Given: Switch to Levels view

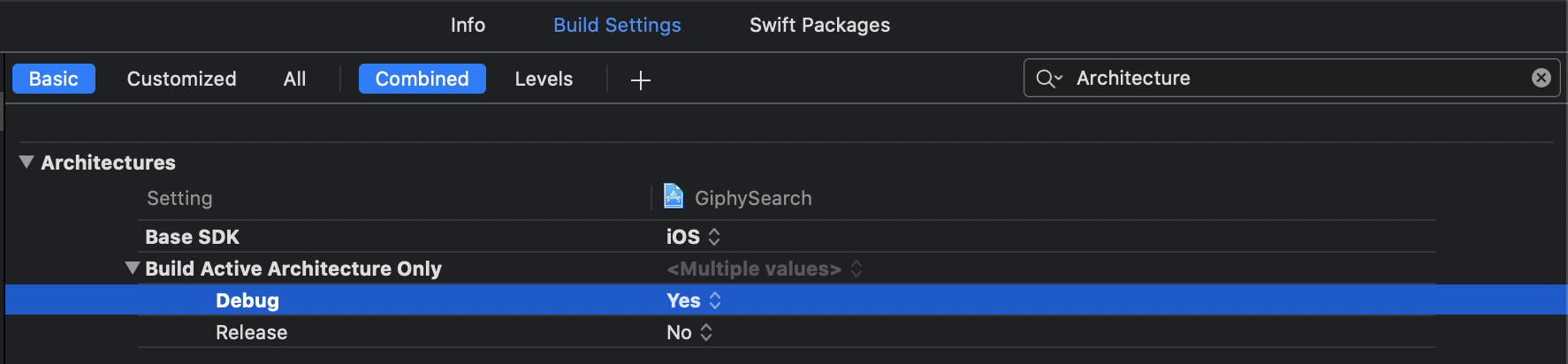Looking at the screenshot, I should (544, 79).
